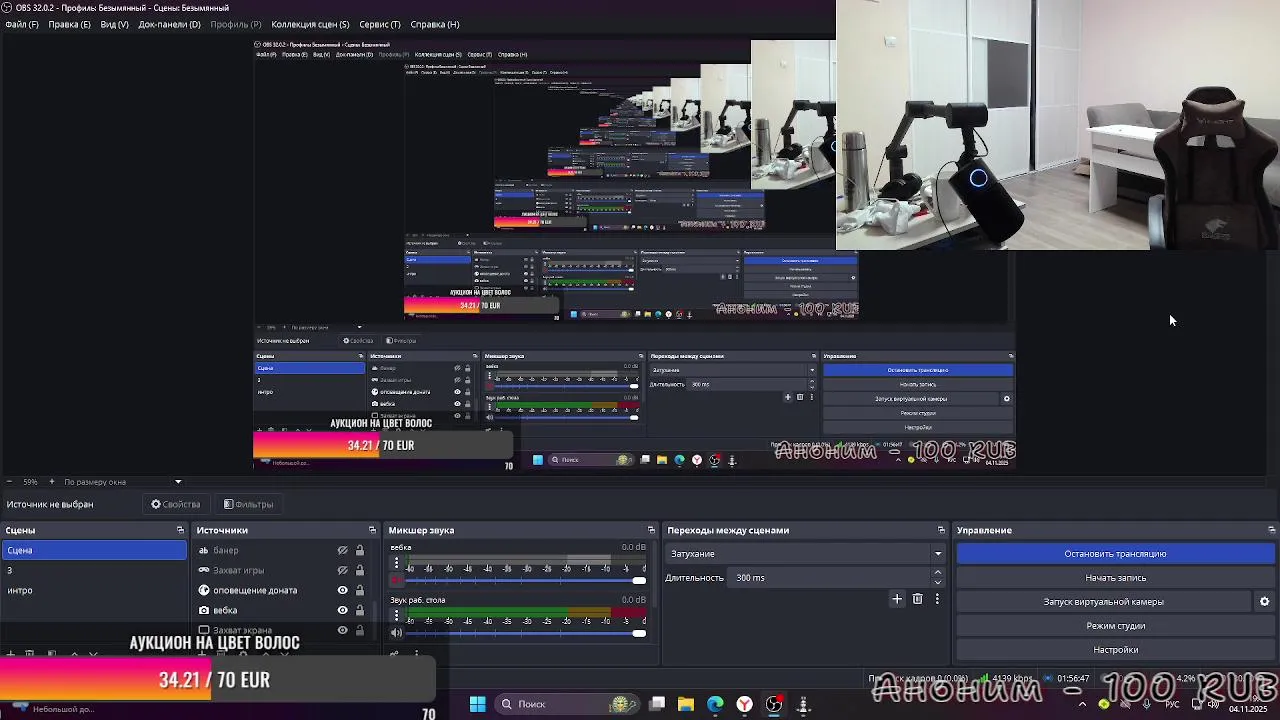Open Настройки in the Управление panel
Viewport: 1280px width, 720px height.
pos(1115,650)
